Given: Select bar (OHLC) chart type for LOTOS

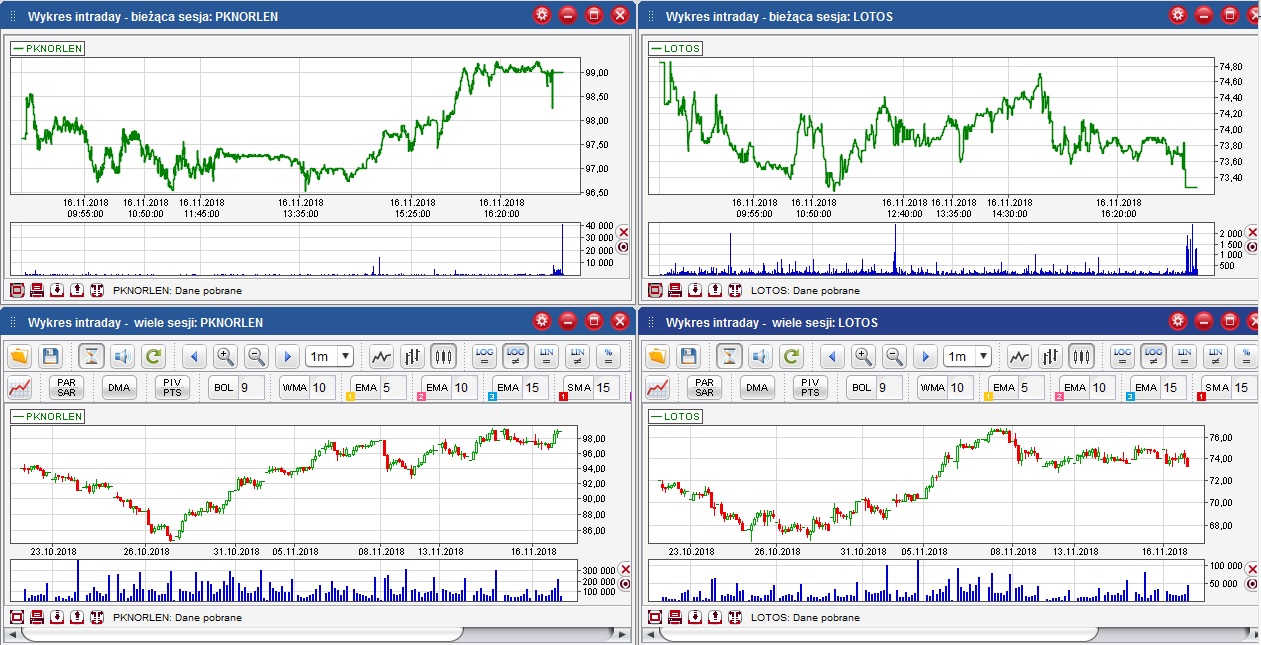Looking at the screenshot, I should [1050, 356].
